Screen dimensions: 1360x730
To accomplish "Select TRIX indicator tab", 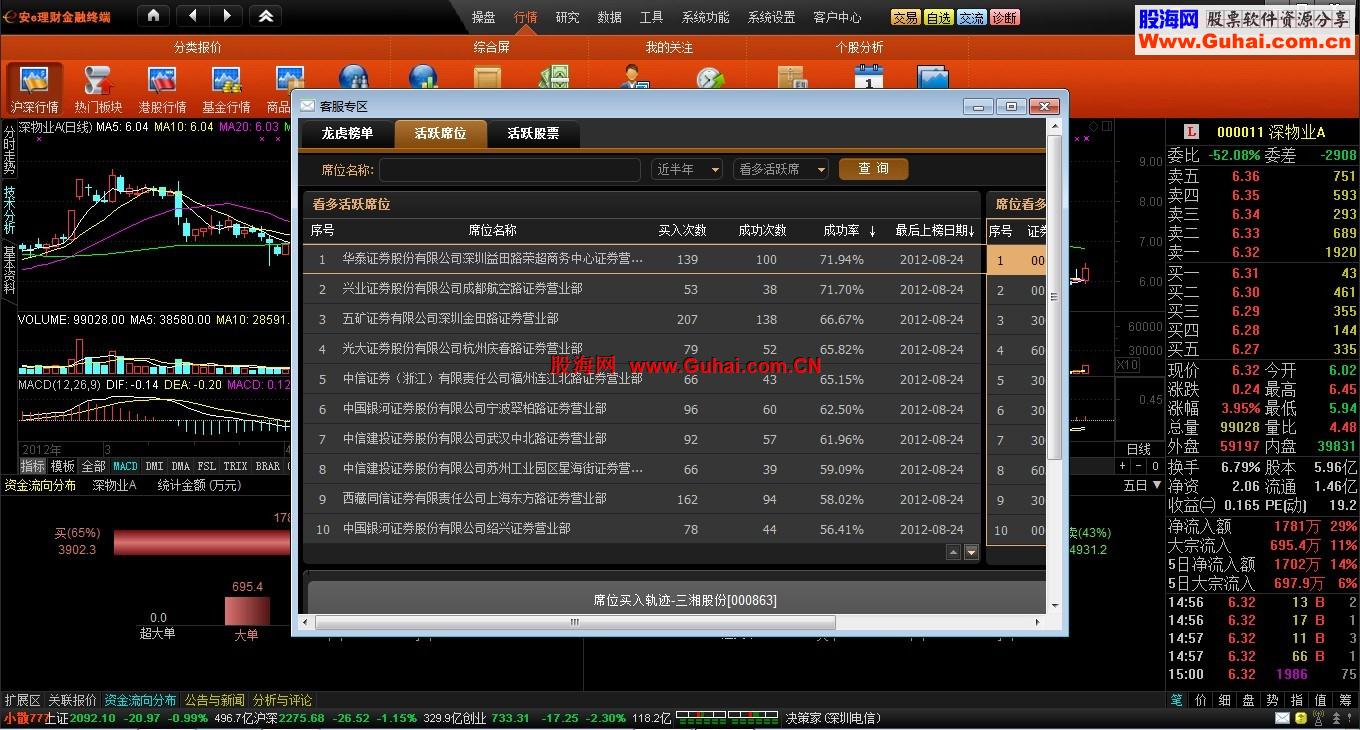I will click(236, 466).
